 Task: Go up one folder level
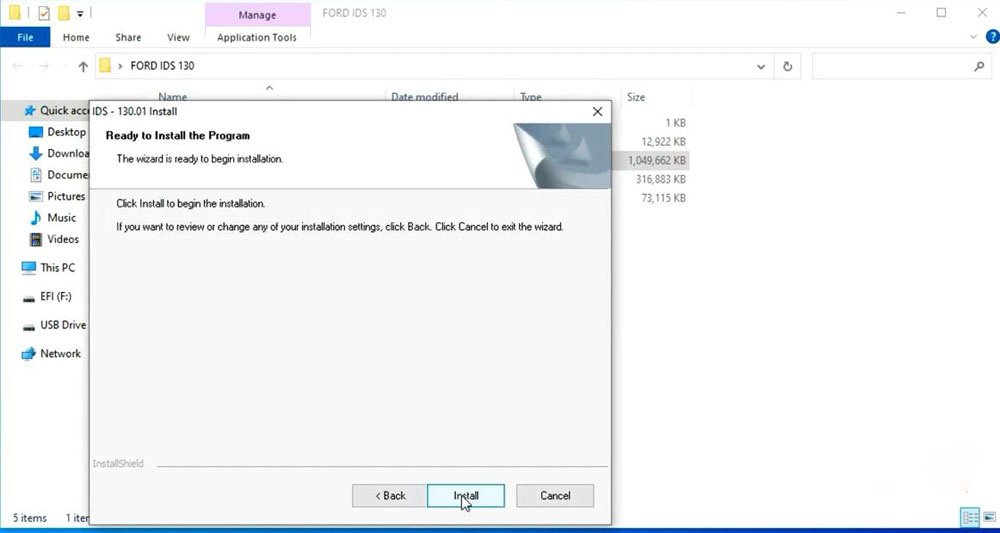83,66
